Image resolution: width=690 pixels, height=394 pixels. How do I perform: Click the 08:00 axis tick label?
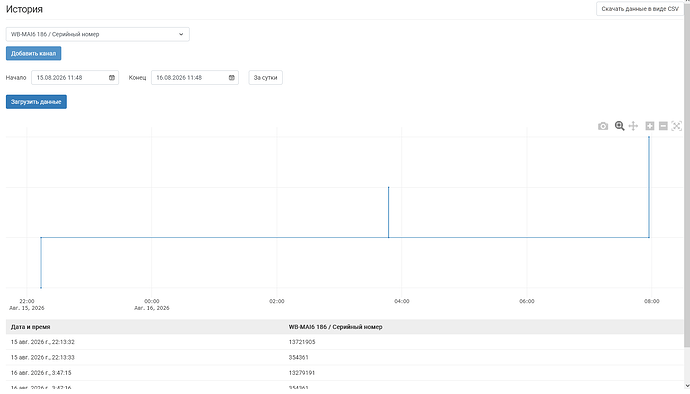652,301
